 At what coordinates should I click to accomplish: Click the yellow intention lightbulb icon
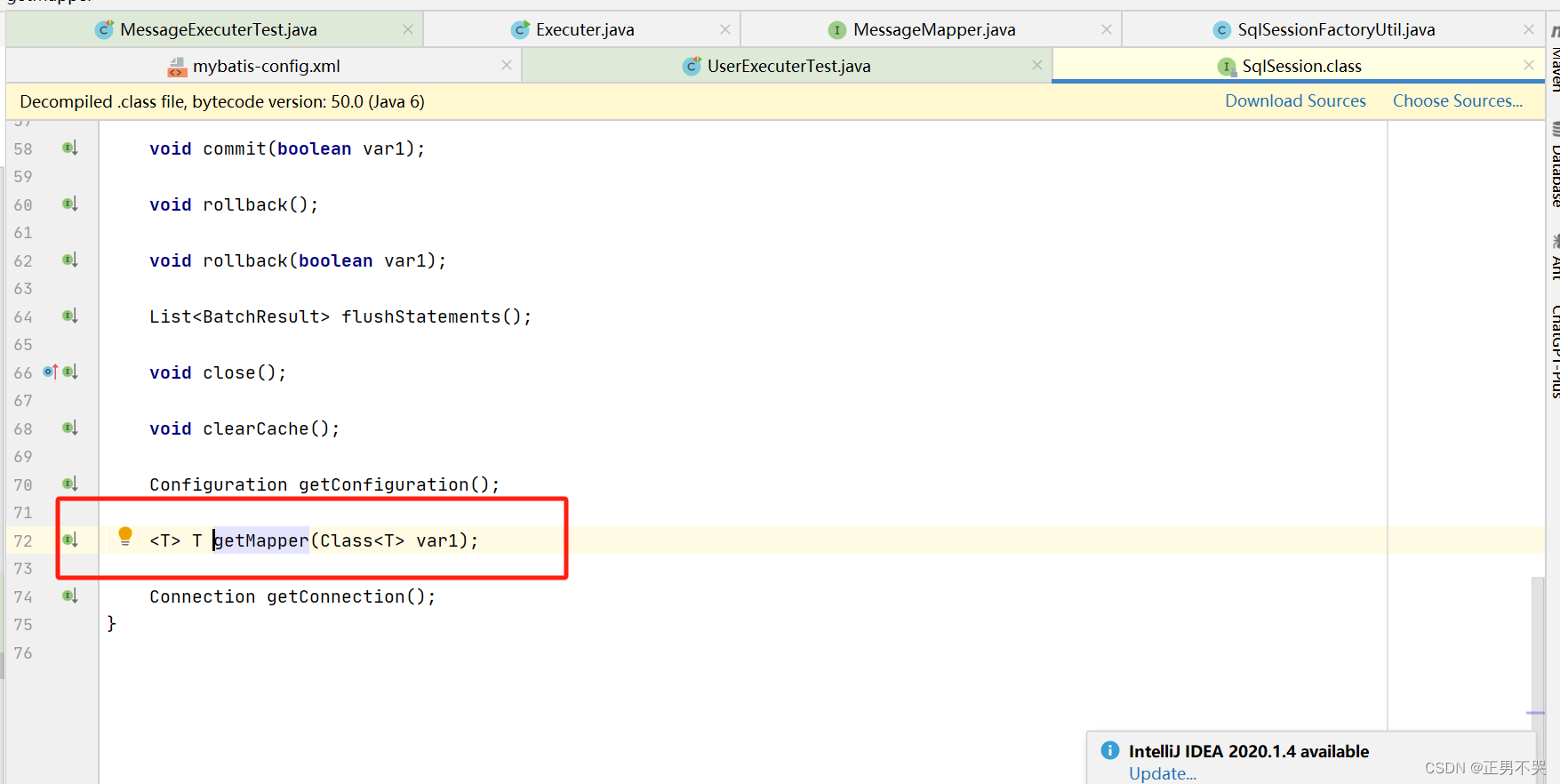click(x=125, y=536)
